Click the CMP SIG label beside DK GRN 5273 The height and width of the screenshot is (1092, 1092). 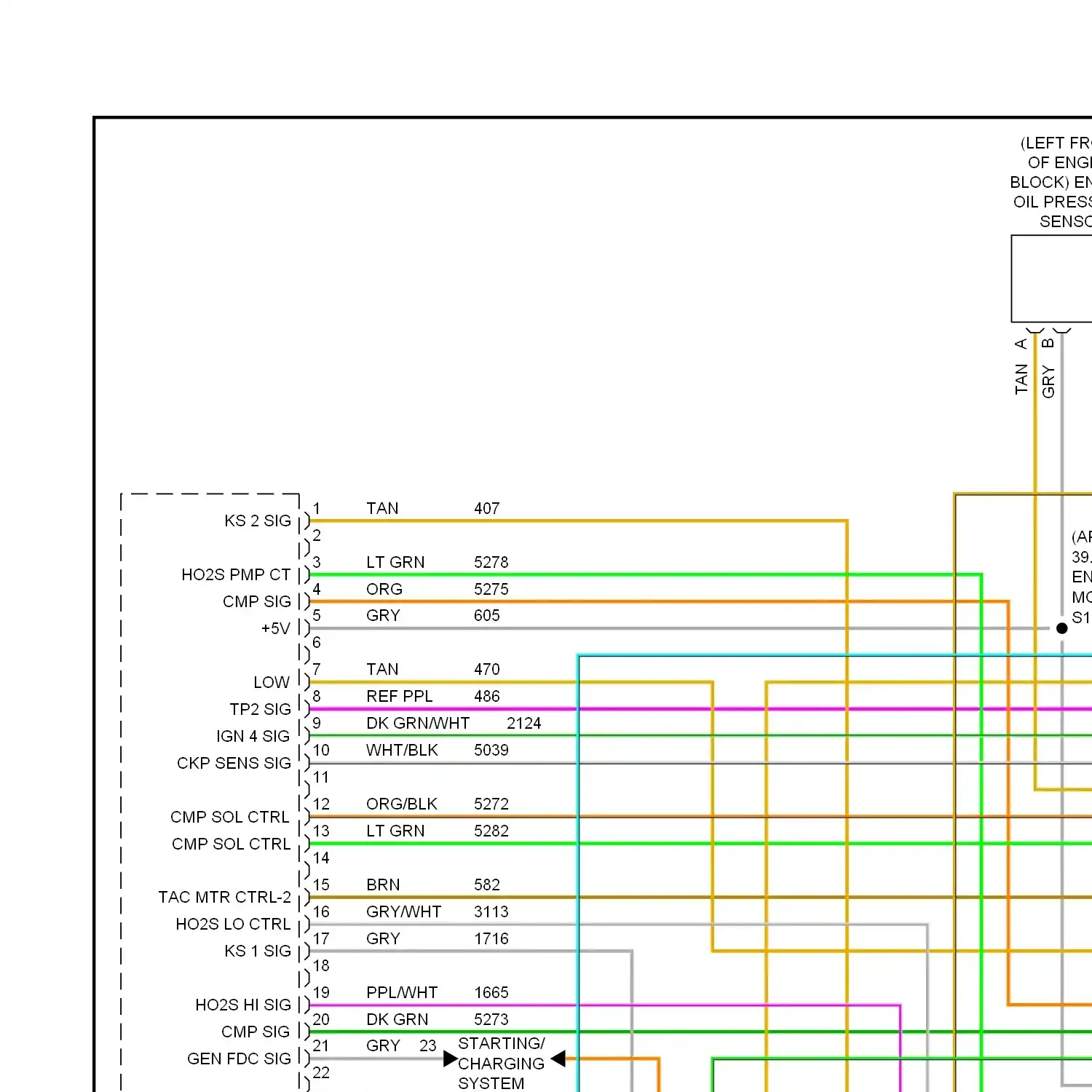point(256,1032)
